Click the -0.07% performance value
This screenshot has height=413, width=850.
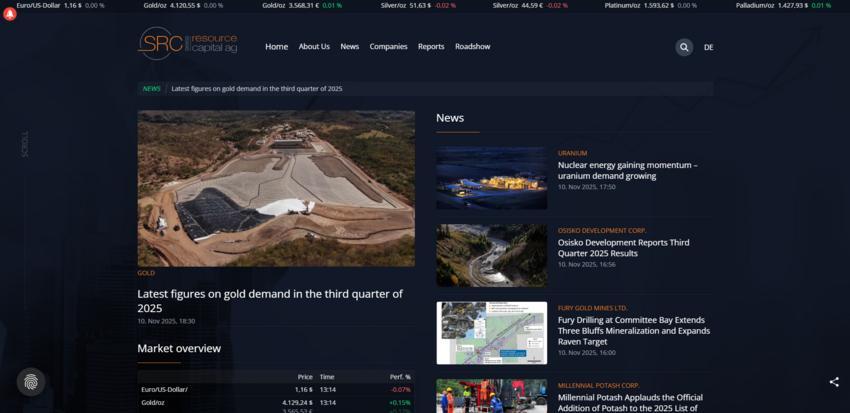point(401,390)
